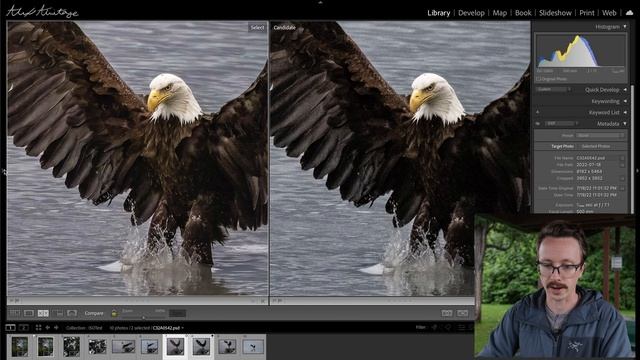Viewport: 640px width, 360px height.
Task: Switch to Grid view in the toolbar
Action: pyautogui.click(x=15, y=313)
